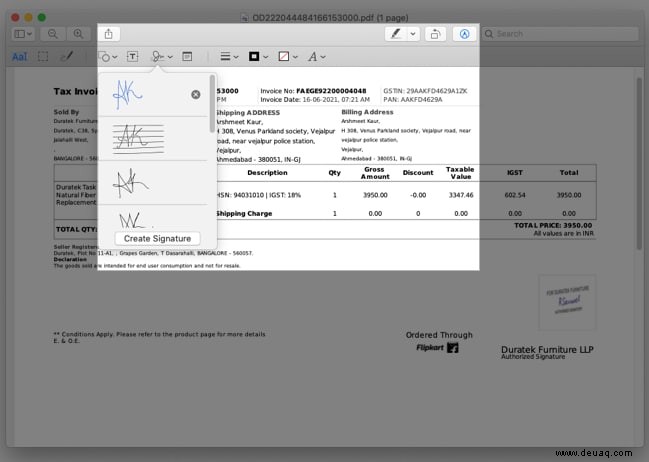Click the Description column header
The width and height of the screenshot is (649, 462).
point(267,173)
